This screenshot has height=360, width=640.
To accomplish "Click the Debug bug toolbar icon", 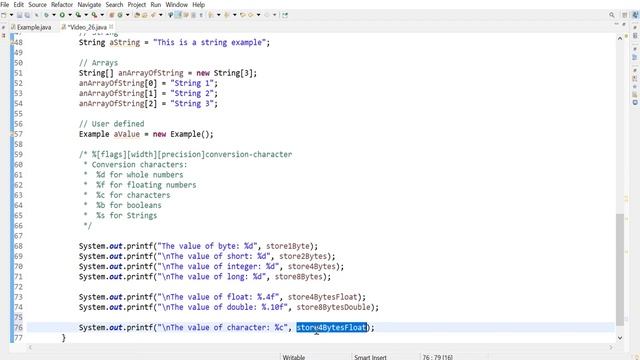I will 46,15.
